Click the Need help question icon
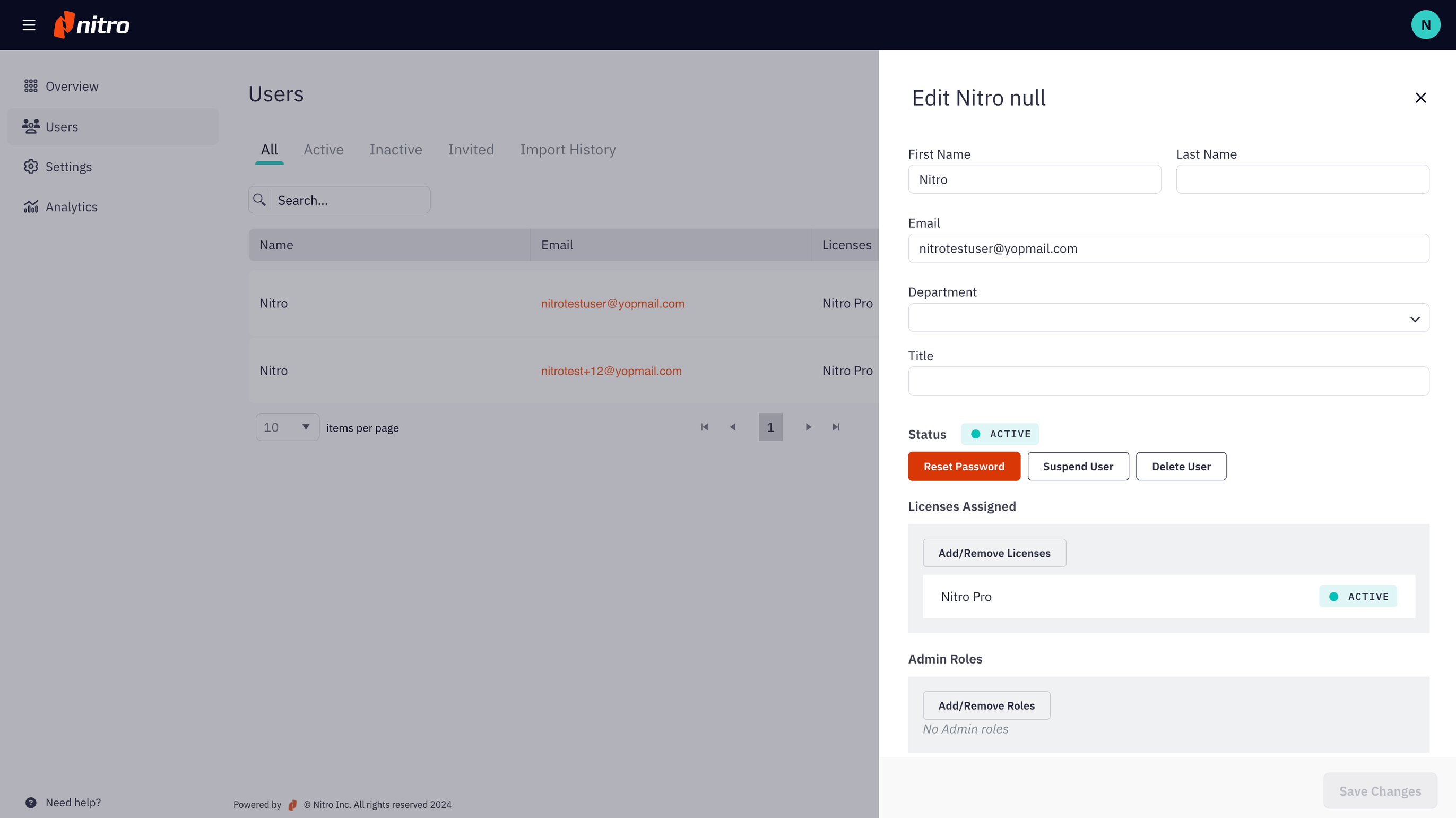 (31, 802)
